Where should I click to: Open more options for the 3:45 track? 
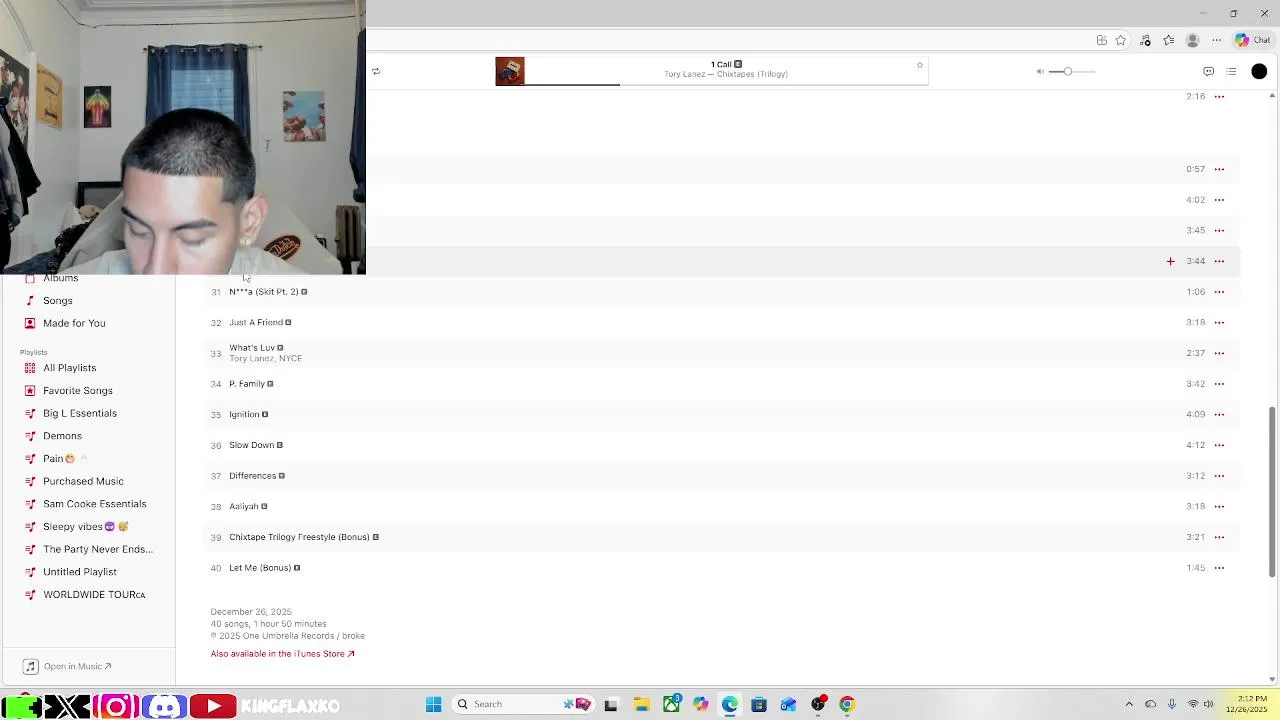tap(1219, 230)
